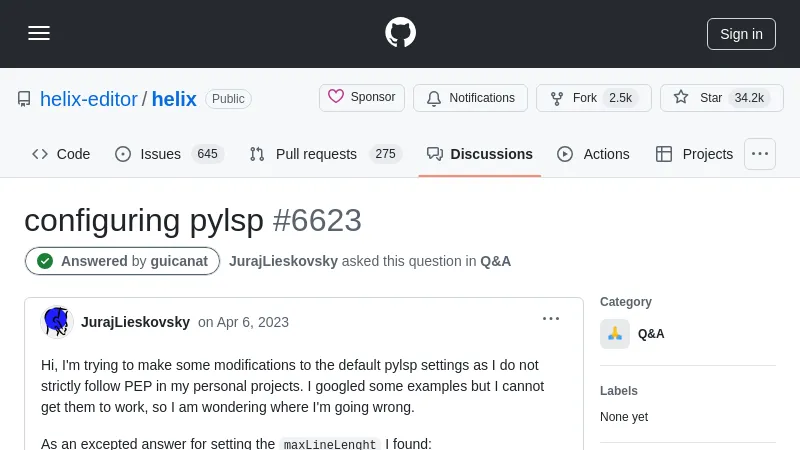Switch to the Issues tab
Screen dimensions: 800x450
(x=168, y=154)
